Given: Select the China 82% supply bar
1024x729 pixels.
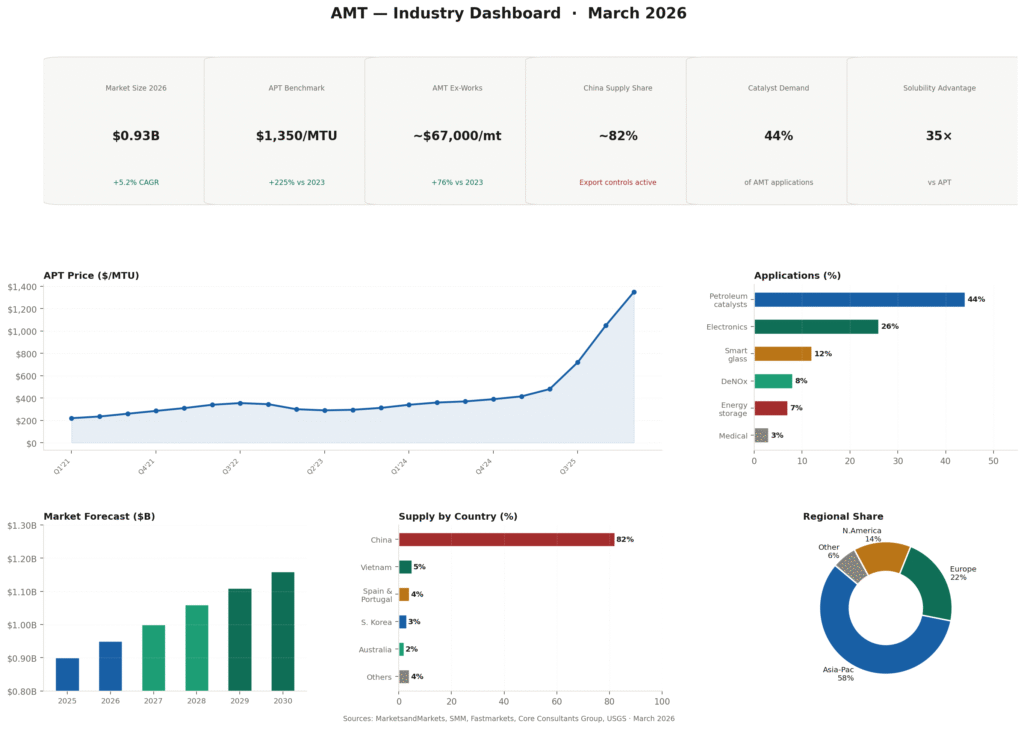Looking at the screenshot, I should coord(506,539).
